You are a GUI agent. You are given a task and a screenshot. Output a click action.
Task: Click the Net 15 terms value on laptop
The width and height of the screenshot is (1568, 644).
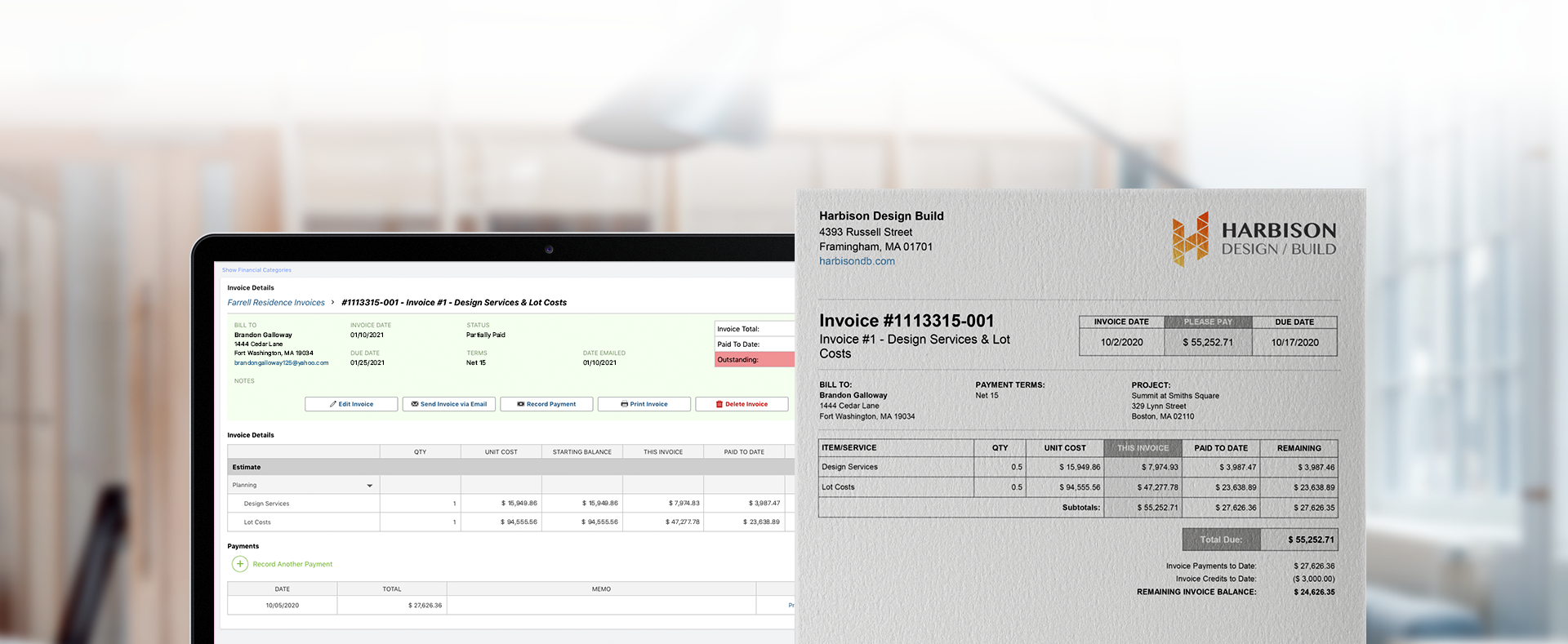(x=476, y=362)
